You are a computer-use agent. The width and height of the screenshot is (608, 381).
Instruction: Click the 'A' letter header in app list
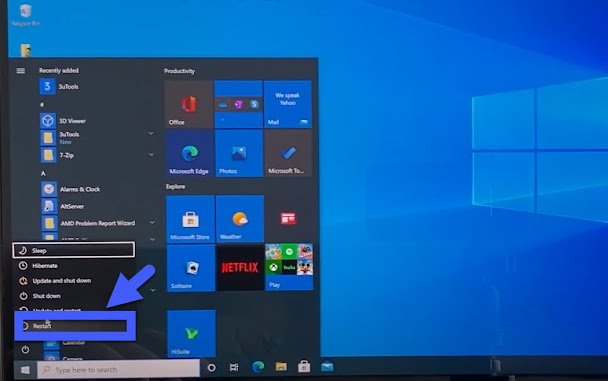click(43, 174)
